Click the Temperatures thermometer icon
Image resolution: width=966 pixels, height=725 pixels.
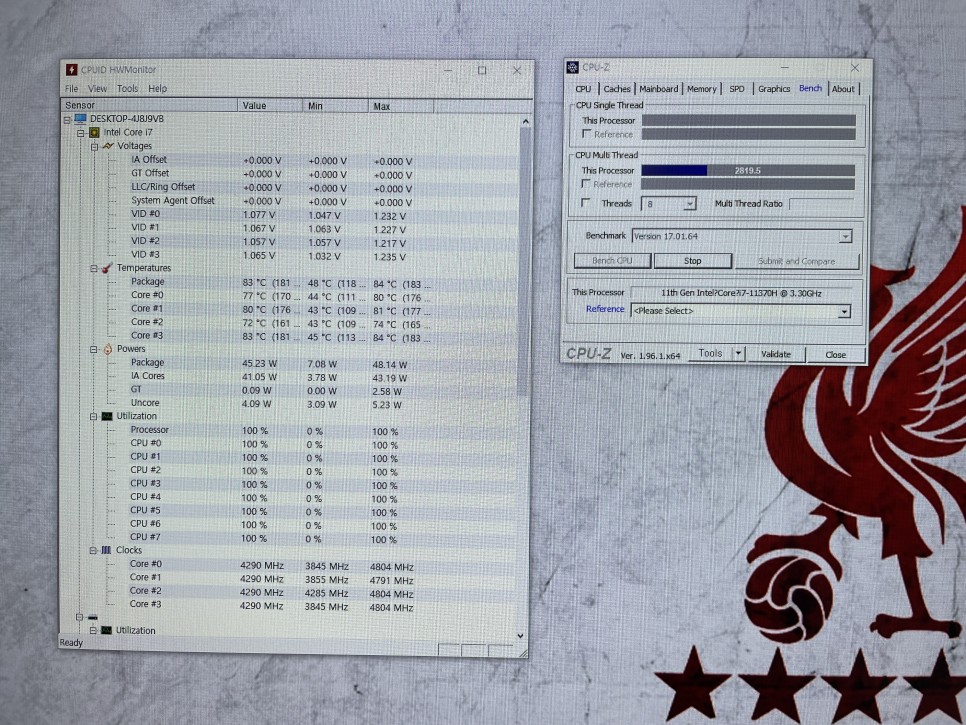pyautogui.click(x=107, y=268)
